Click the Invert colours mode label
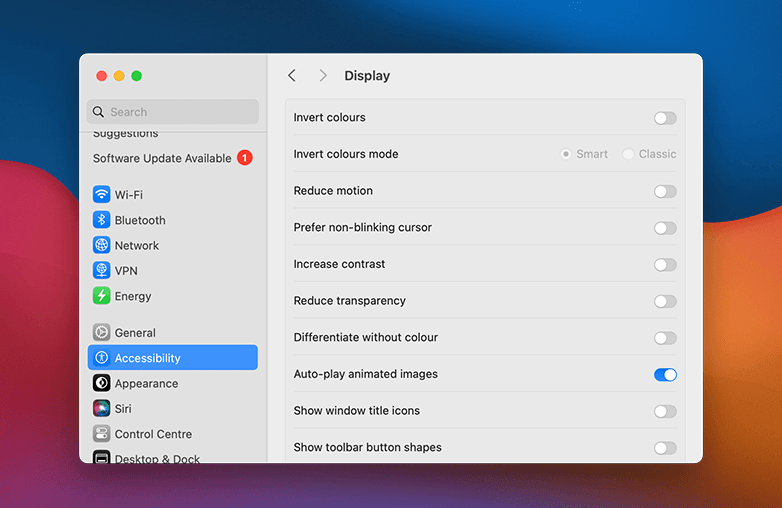The width and height of the screenshot is (782, 508). tap(346, 154)
